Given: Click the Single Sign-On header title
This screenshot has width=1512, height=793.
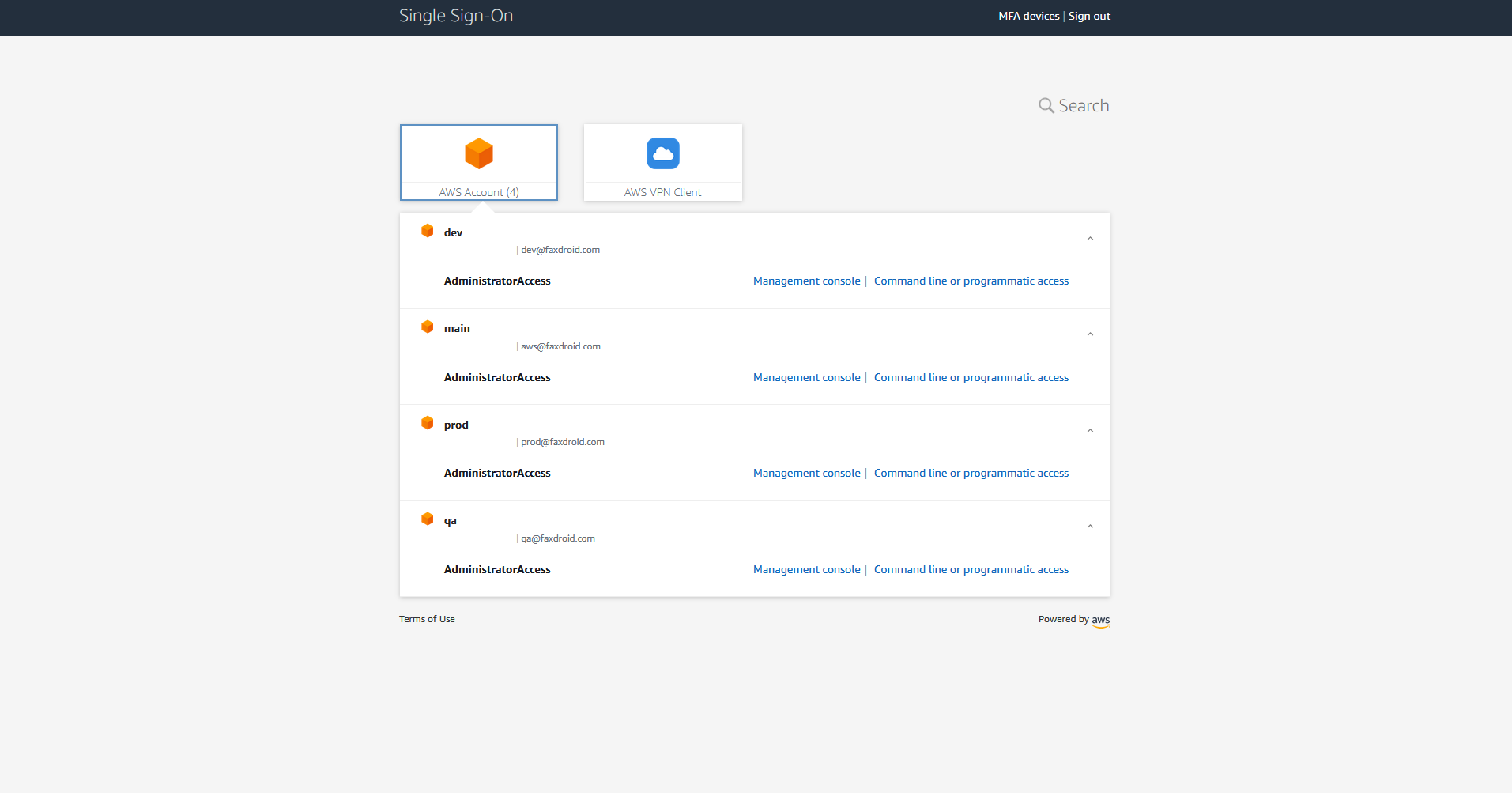Looking at the screenshot, I should point(456,16).
